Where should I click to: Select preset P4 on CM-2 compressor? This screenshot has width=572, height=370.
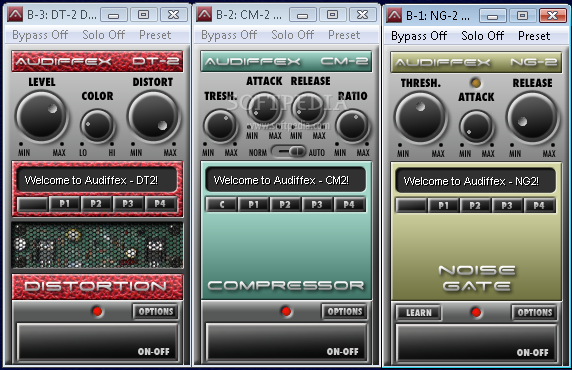pos(349,205)
